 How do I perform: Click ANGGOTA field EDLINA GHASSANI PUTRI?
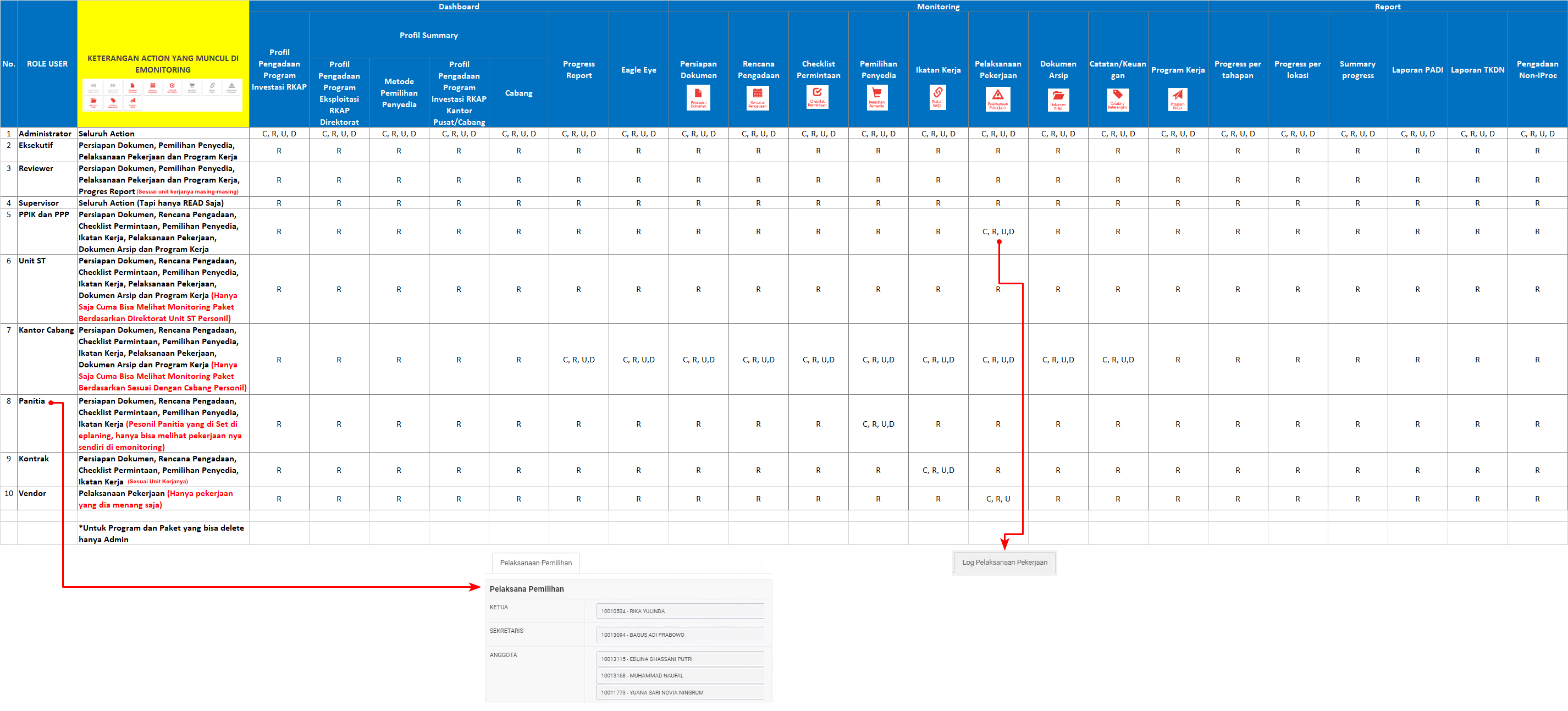click(680, 659)
